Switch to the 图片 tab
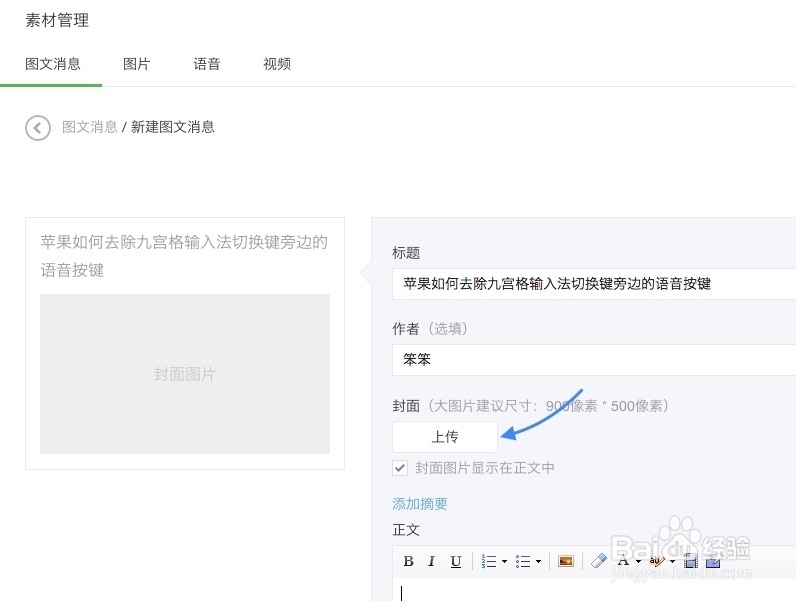This screenshot has height=601, width=796. [137, 64]
